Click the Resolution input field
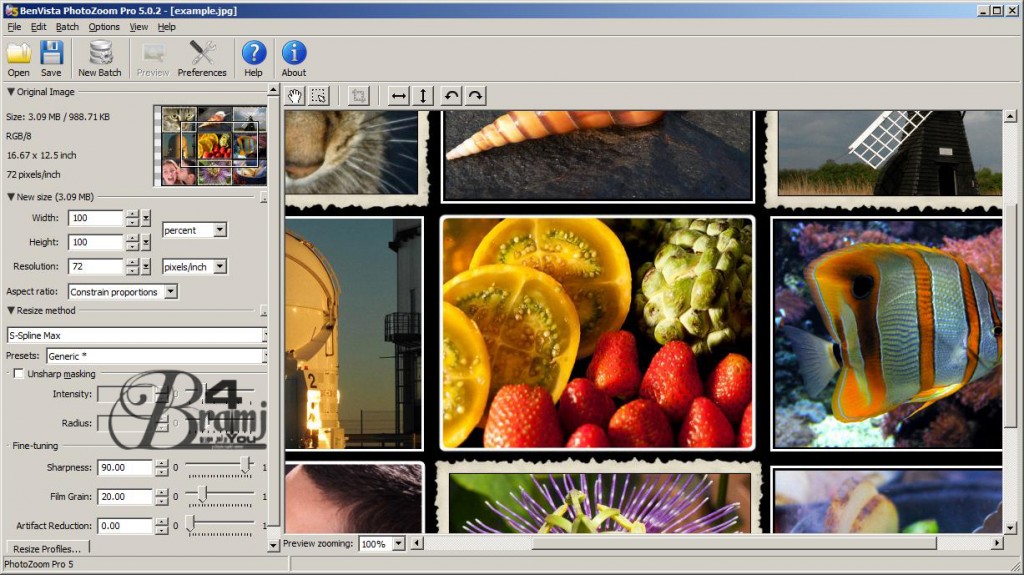The image size is (1024, 575). pos(95,267)
